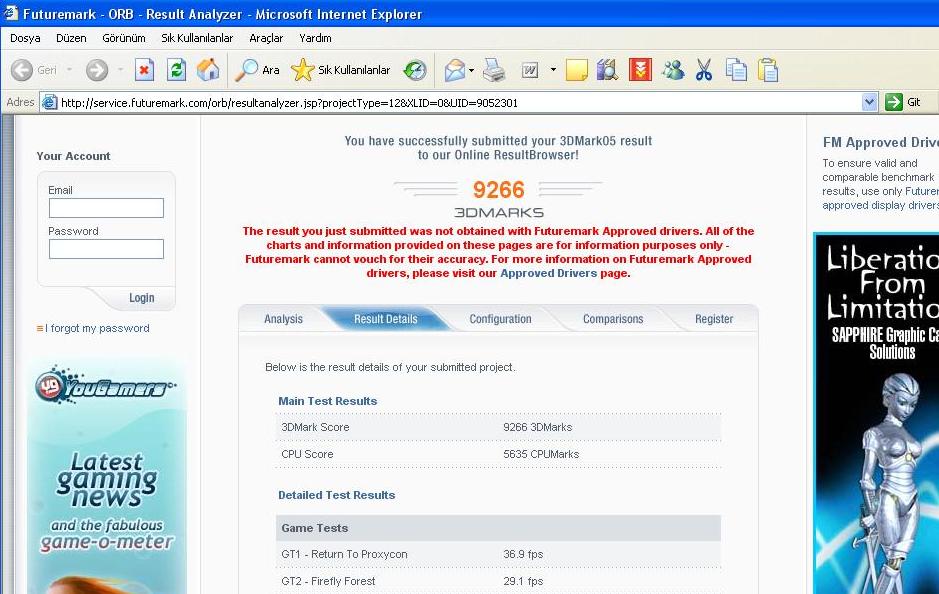The image size is (939, 594).
Task: Click the 'CPU Score' row label
Action: click(307, 454)
